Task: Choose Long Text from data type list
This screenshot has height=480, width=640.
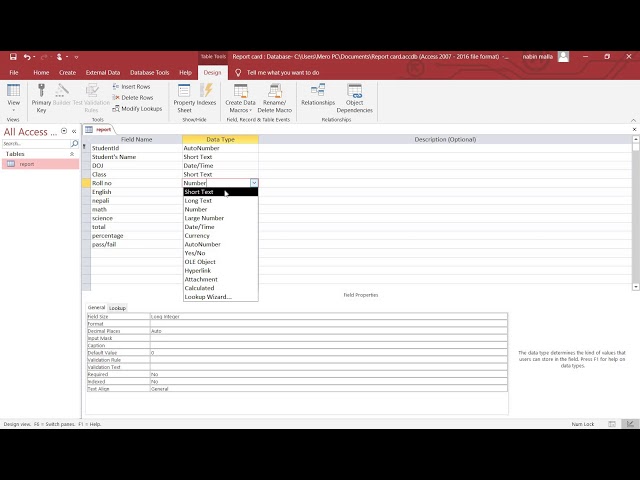Action: 220,200
